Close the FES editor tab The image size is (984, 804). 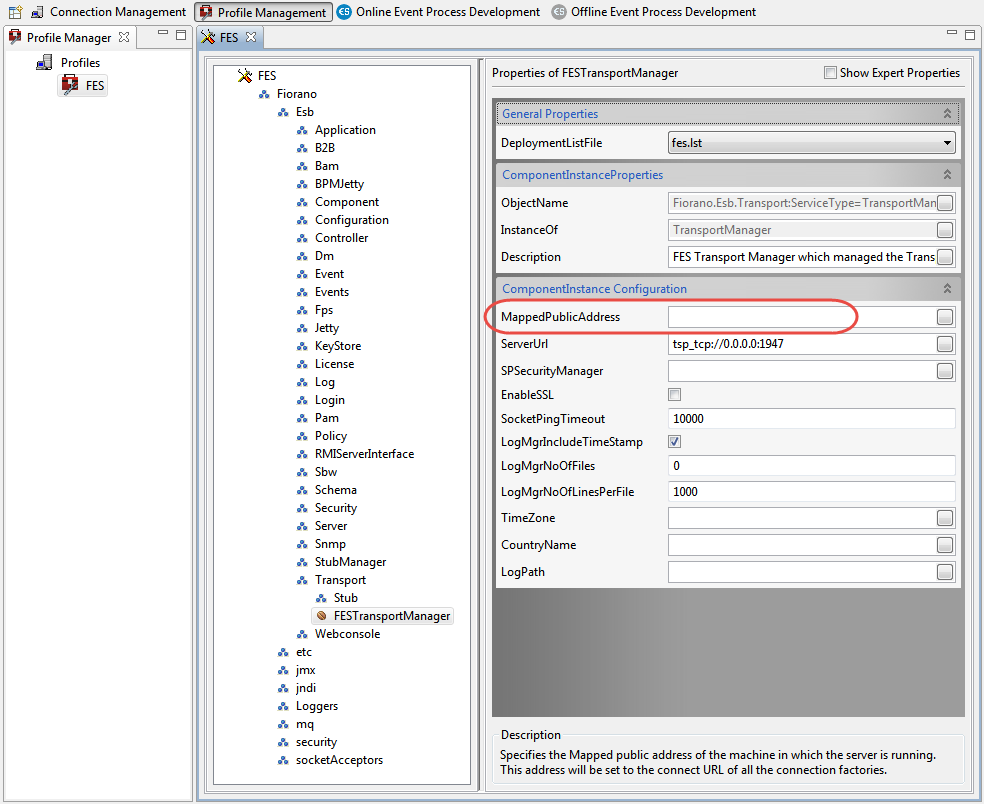click(251, 37)
